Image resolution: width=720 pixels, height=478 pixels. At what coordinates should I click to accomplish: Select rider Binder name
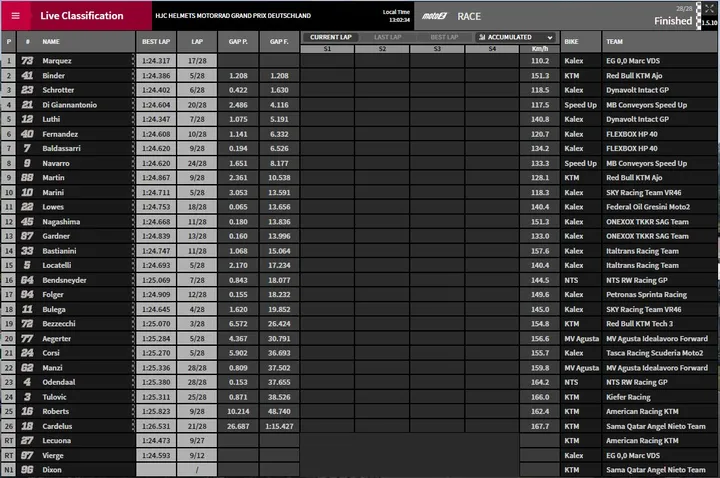coord(53,76)
